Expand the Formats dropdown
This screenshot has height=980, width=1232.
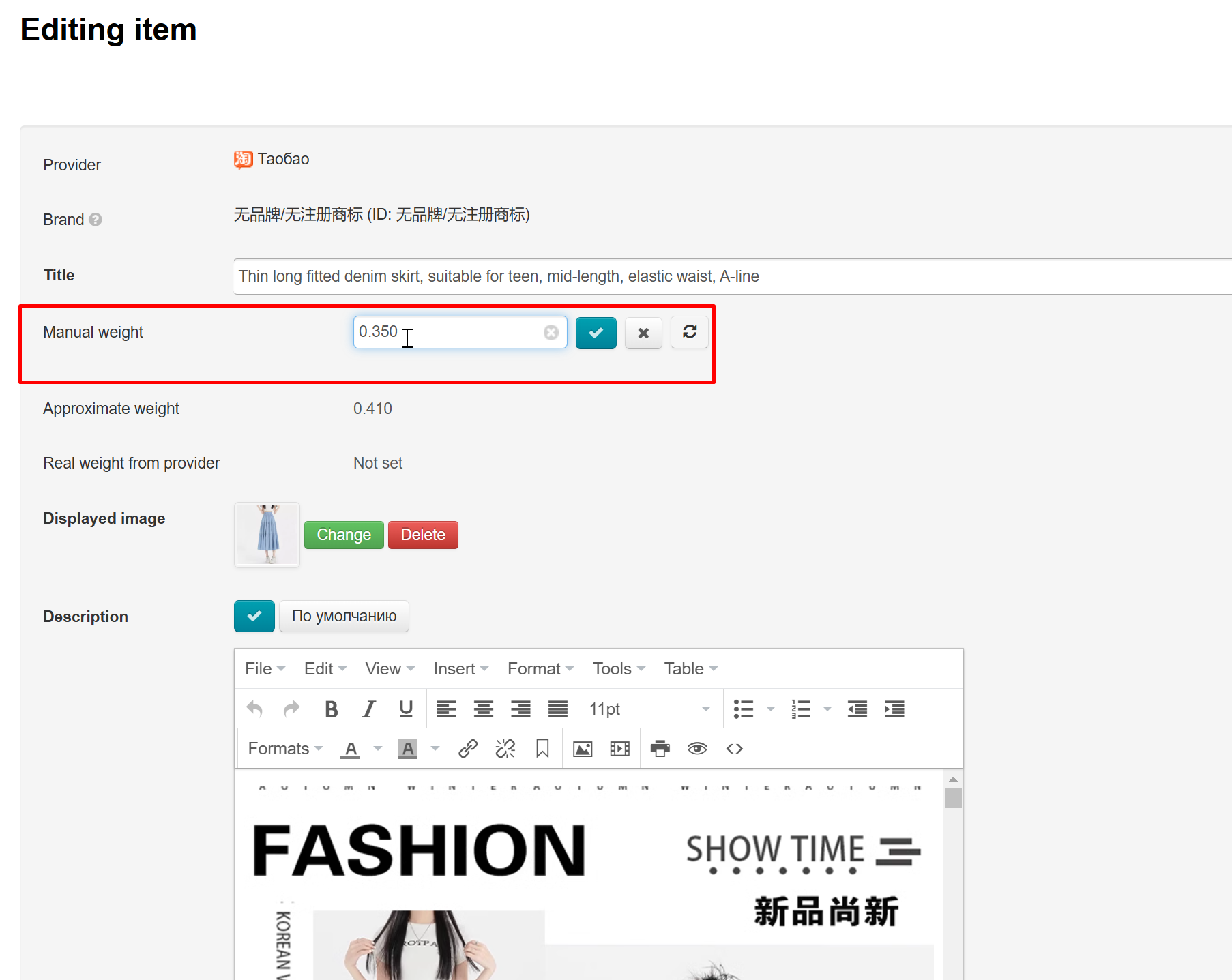(x=284, y=749)
